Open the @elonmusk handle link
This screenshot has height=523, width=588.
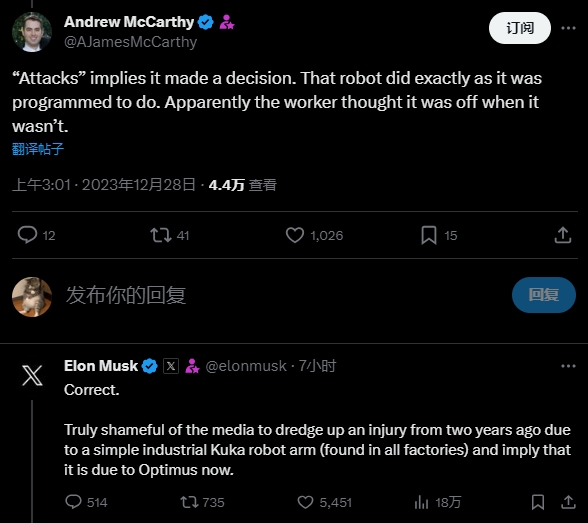(x=246, y=366)
